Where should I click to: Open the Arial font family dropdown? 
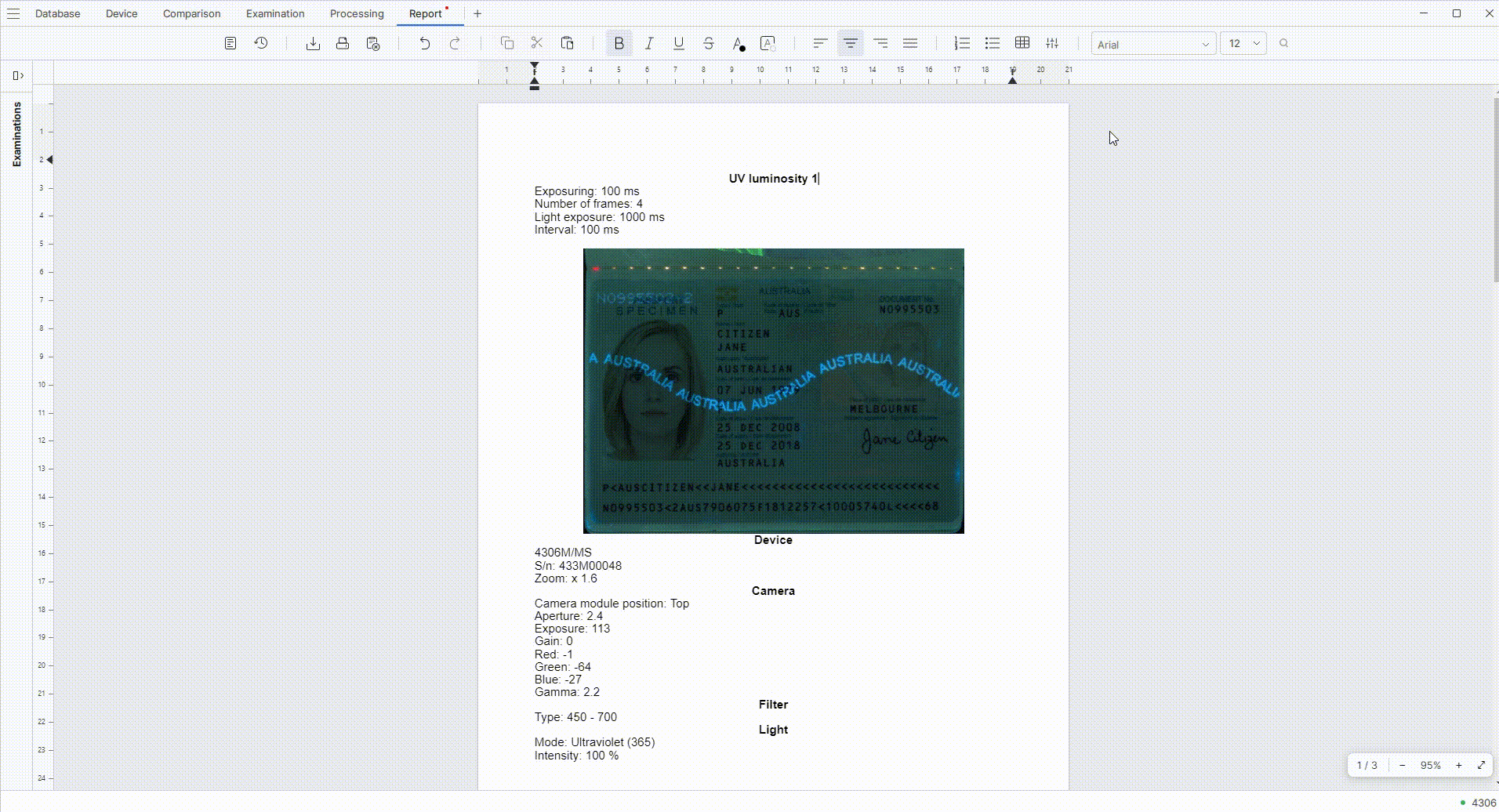coord(1153,44)
